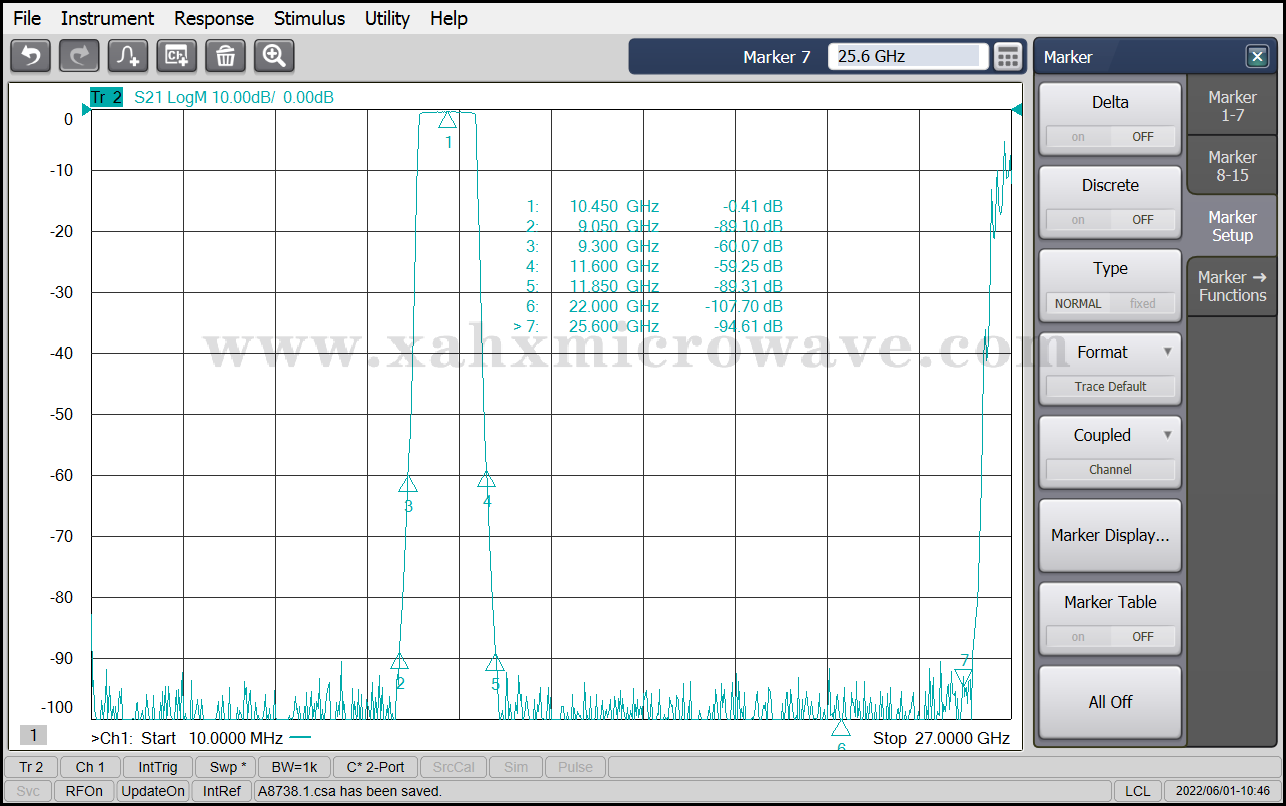Select marker 5 triangle near -90 dB
Viewport: 1286px width, 806px height.
(x=495, y=663)
